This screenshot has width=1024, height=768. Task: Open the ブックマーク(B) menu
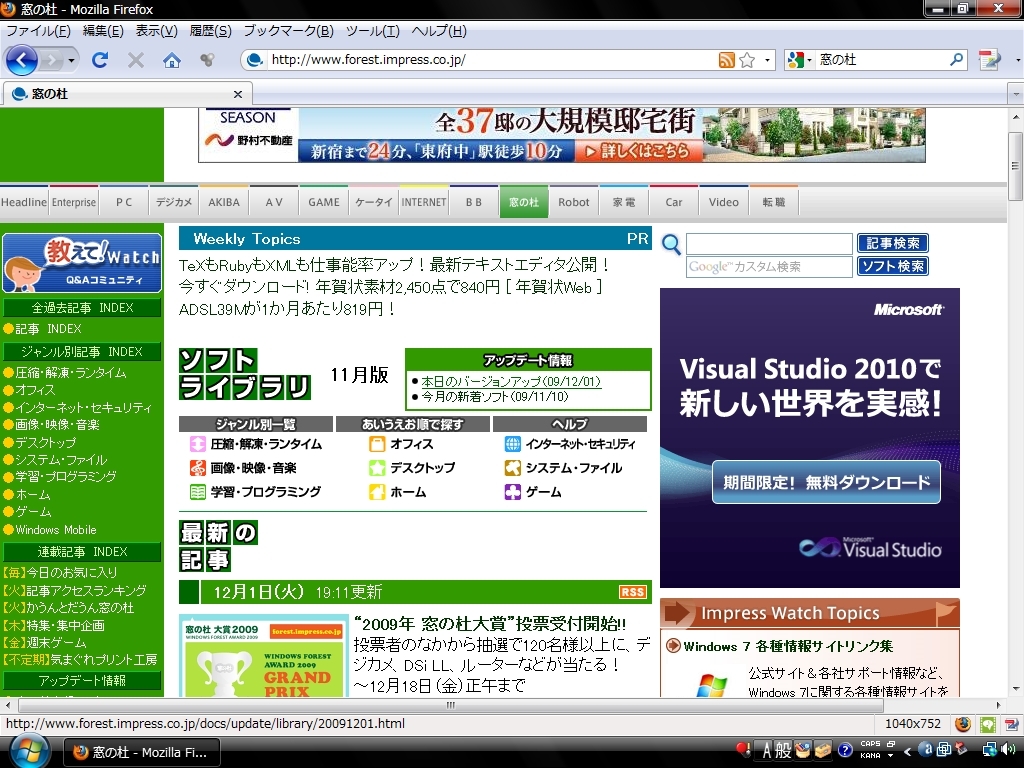288,31
